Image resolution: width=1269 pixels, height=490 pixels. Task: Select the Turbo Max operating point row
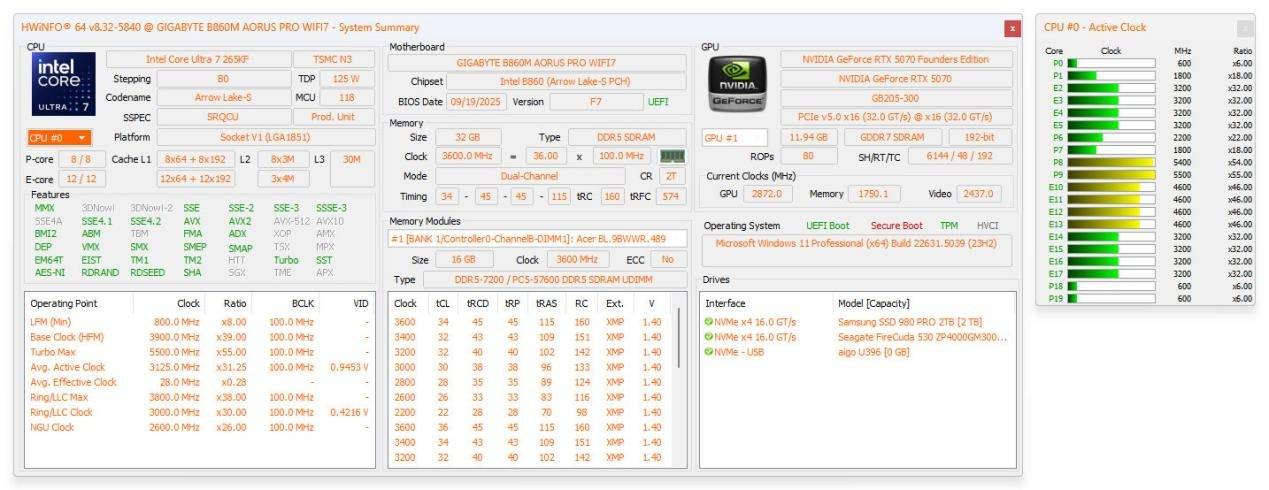coord(200,352)
